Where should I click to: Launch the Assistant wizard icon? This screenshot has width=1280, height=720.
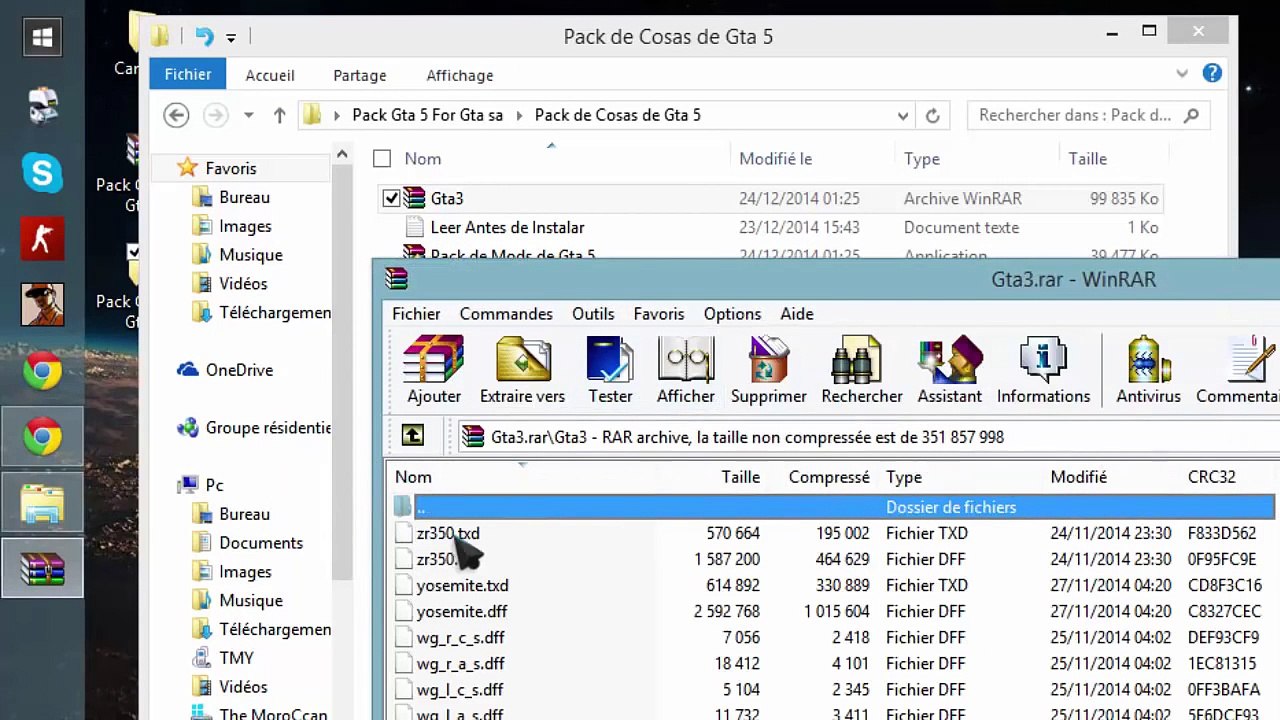[950, 370]
